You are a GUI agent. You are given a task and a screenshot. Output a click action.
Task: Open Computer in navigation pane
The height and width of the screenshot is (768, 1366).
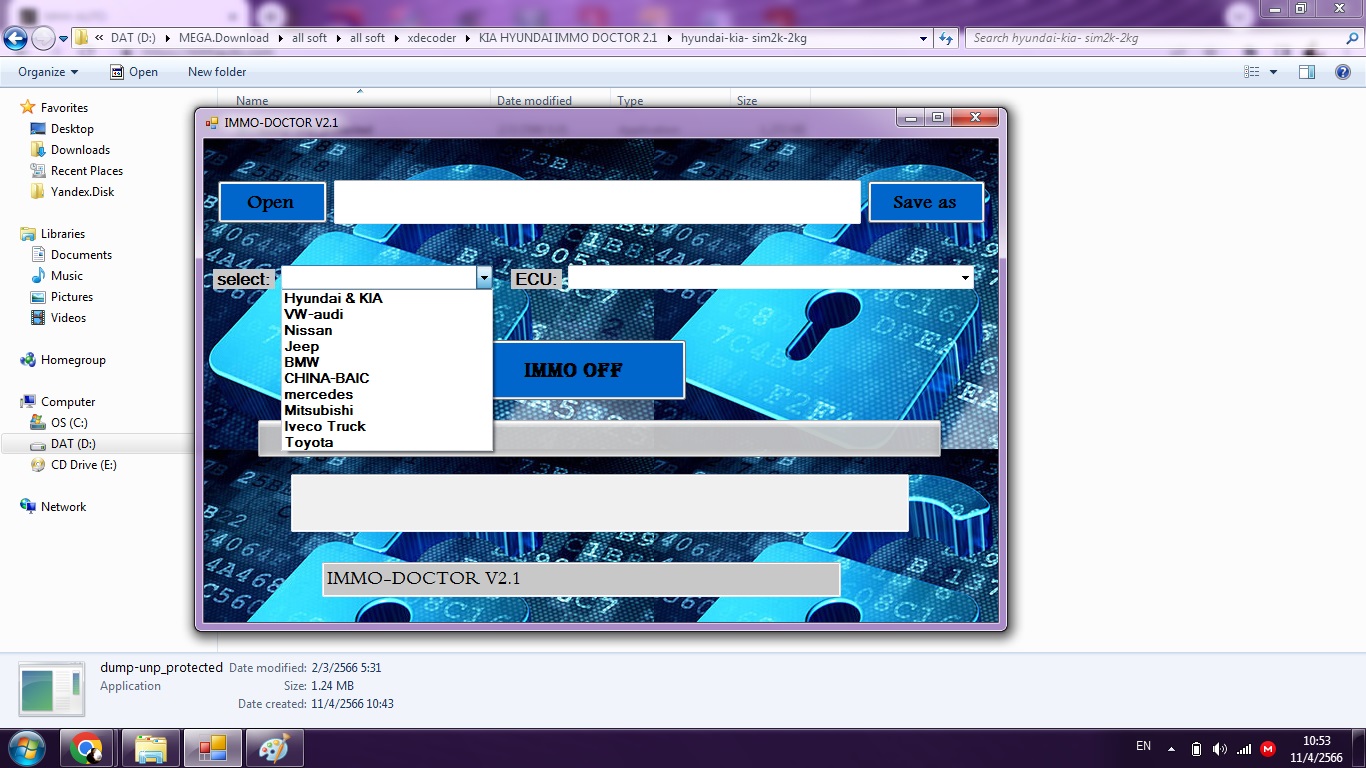(68, 402)
